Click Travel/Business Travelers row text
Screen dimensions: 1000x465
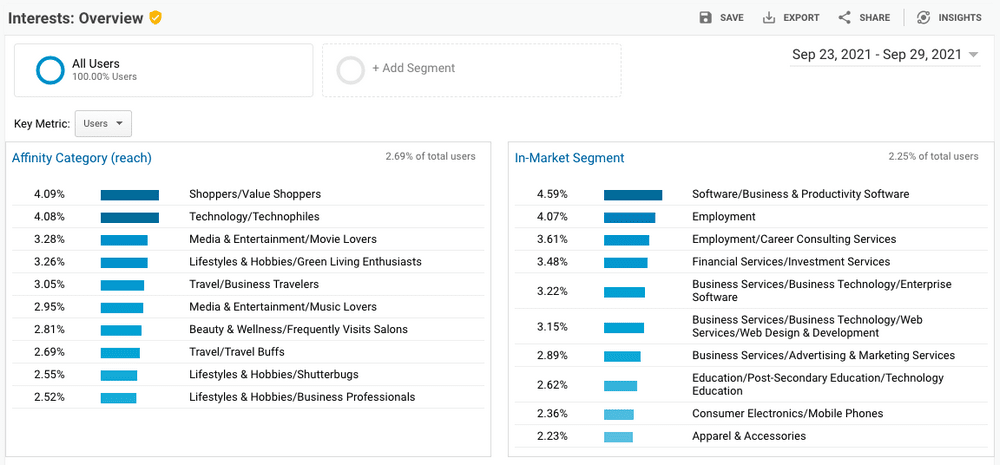tap(254, 284)
